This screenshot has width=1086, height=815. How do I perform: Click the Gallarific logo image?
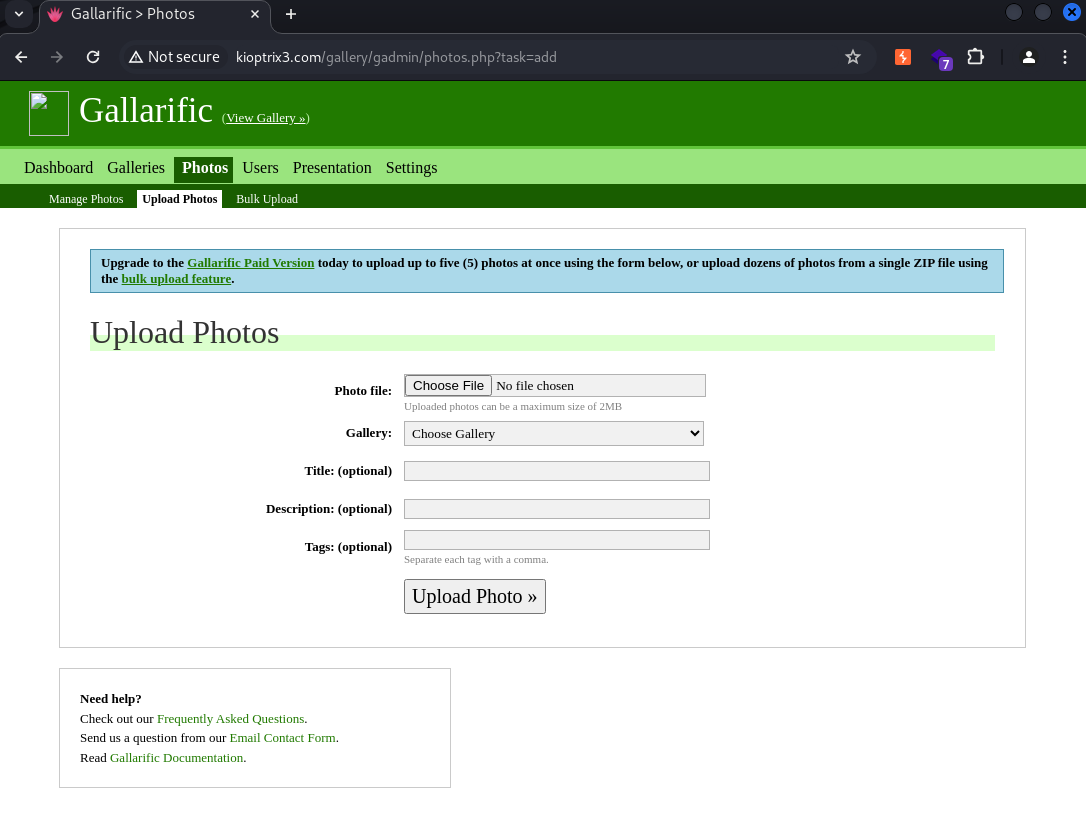(48, 114)
